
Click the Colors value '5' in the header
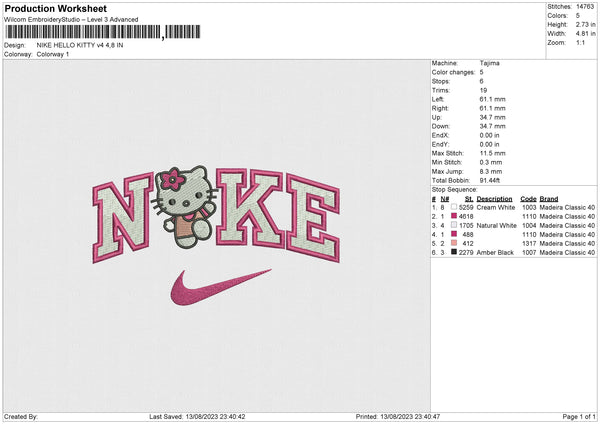pos(578,16)
